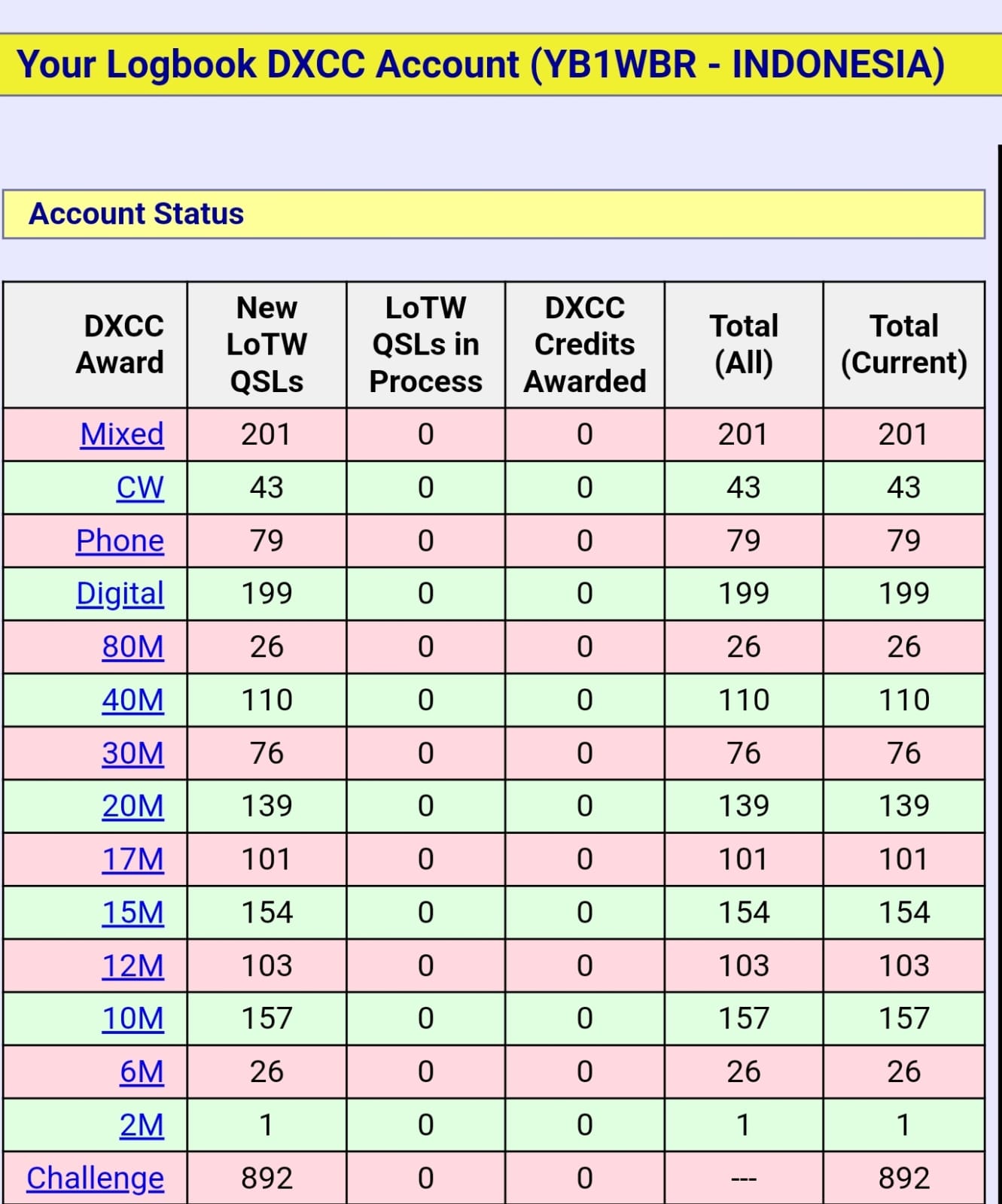Click the LoTW QSLs in Process header
1002x1204 pixels.
425,344
